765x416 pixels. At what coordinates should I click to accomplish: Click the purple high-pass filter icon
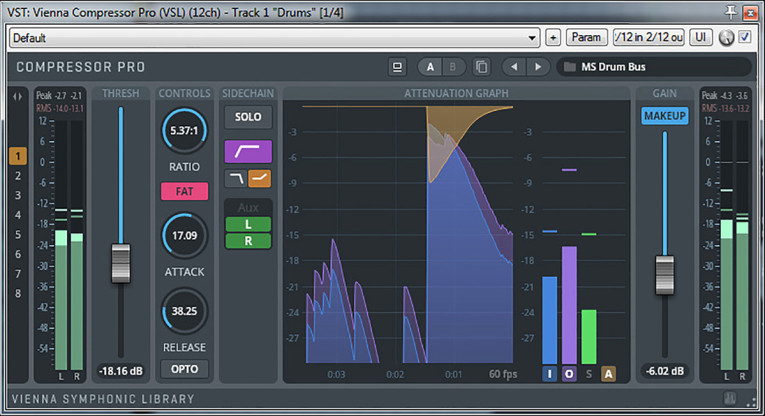pos(248,152)
